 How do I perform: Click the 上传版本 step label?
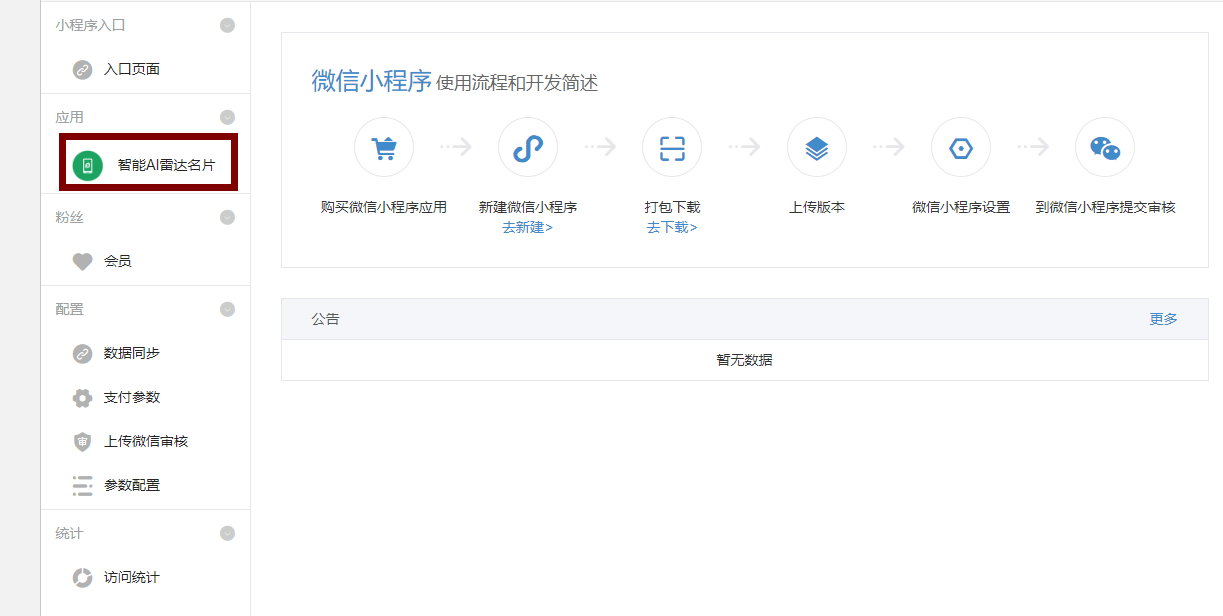[x=817, y=207]
